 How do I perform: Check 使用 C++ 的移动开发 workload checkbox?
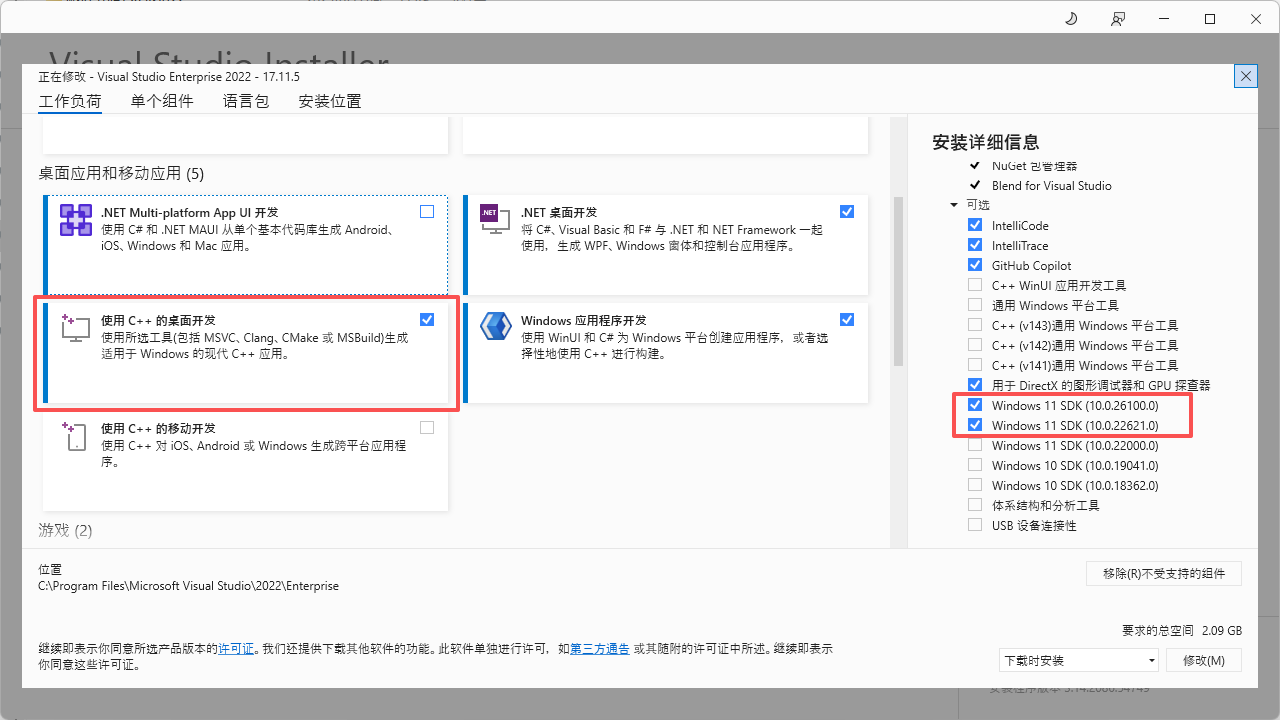click(x=427, y=428)
